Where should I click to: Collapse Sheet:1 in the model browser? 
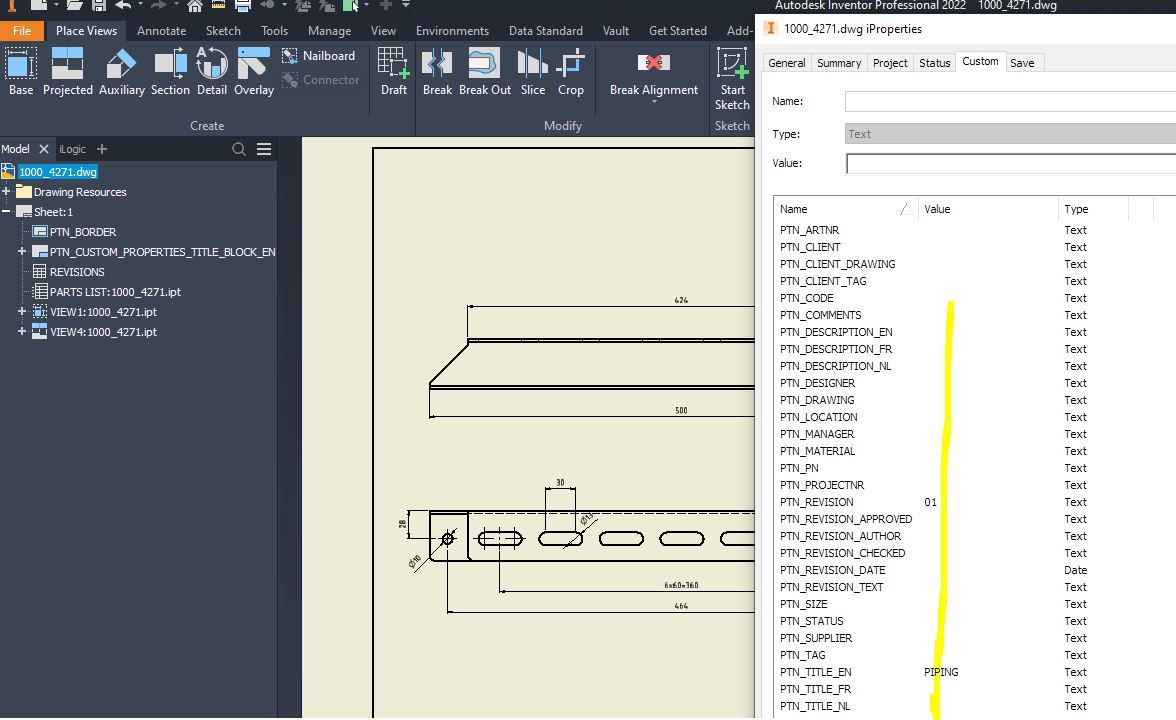click(x=8, y=211)
